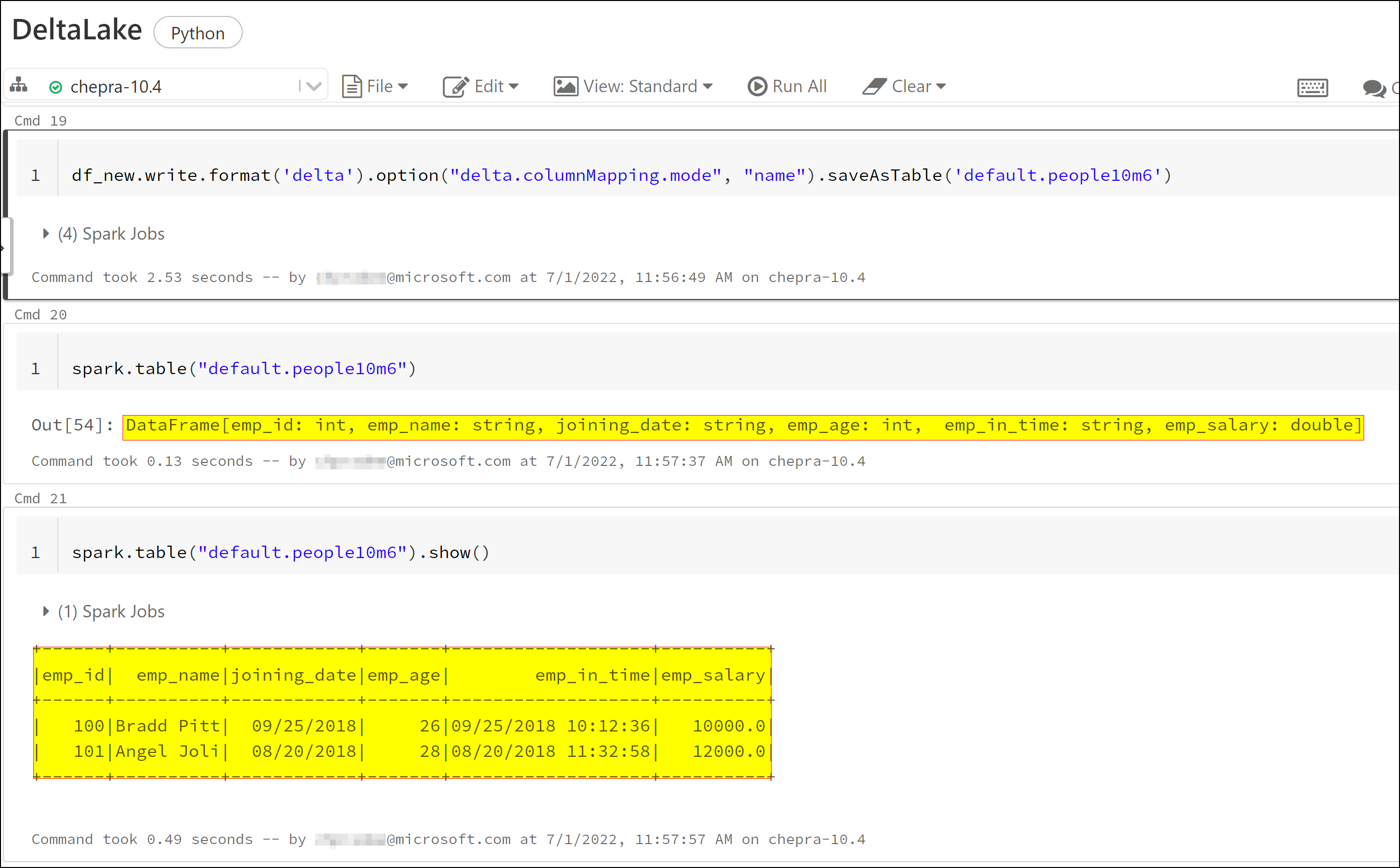
Task: Click the File document icon
Action: [351, 87]
